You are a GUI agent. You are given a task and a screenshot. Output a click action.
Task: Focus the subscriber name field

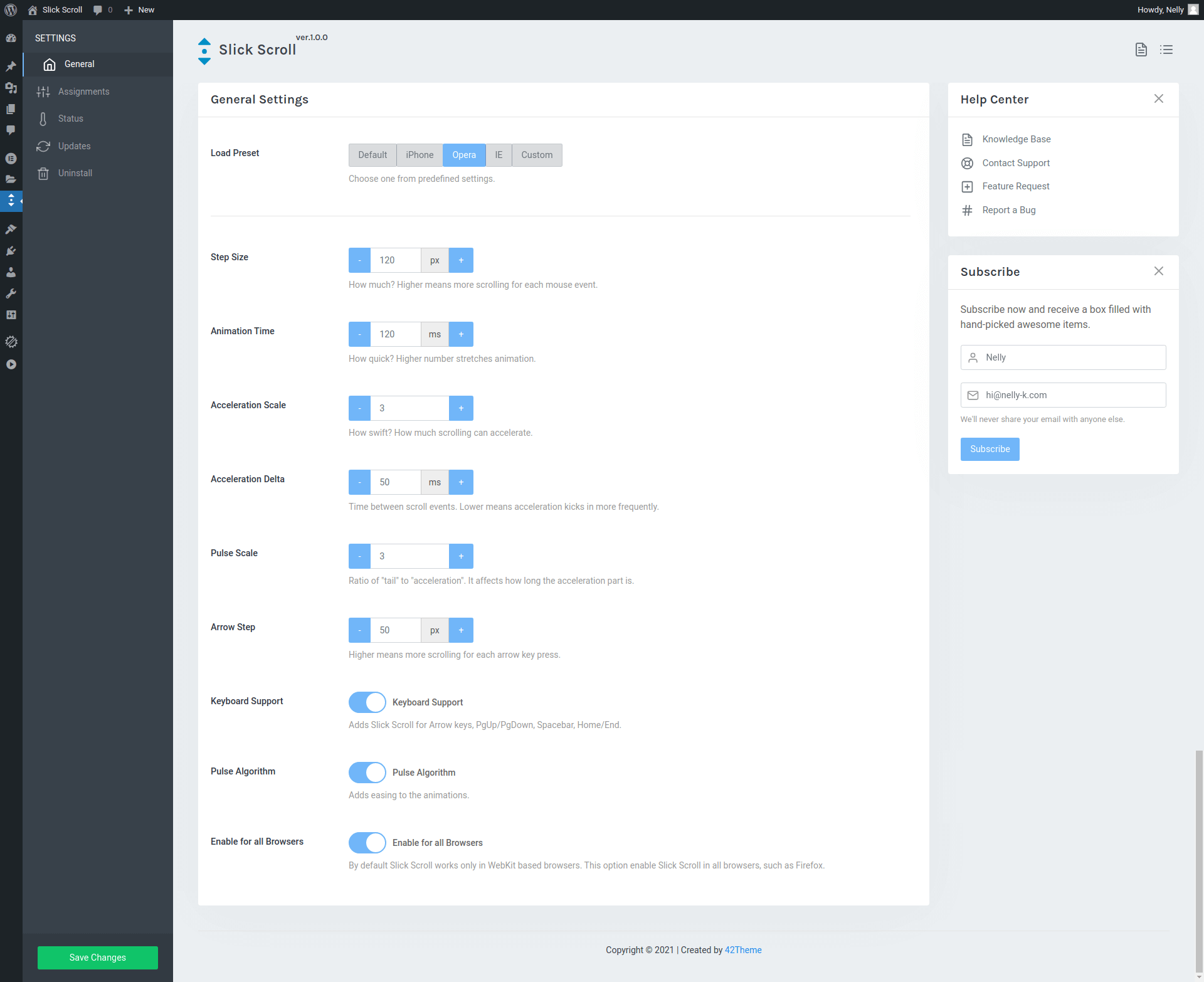click(1064, 357)
